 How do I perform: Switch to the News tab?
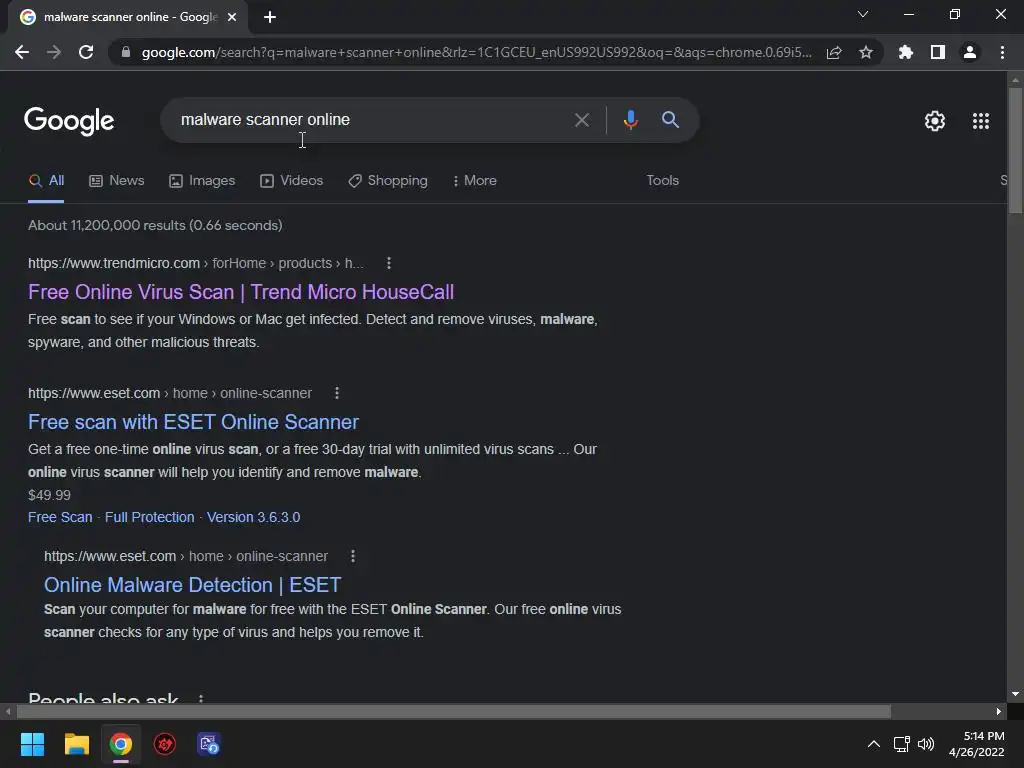point(117,181)
